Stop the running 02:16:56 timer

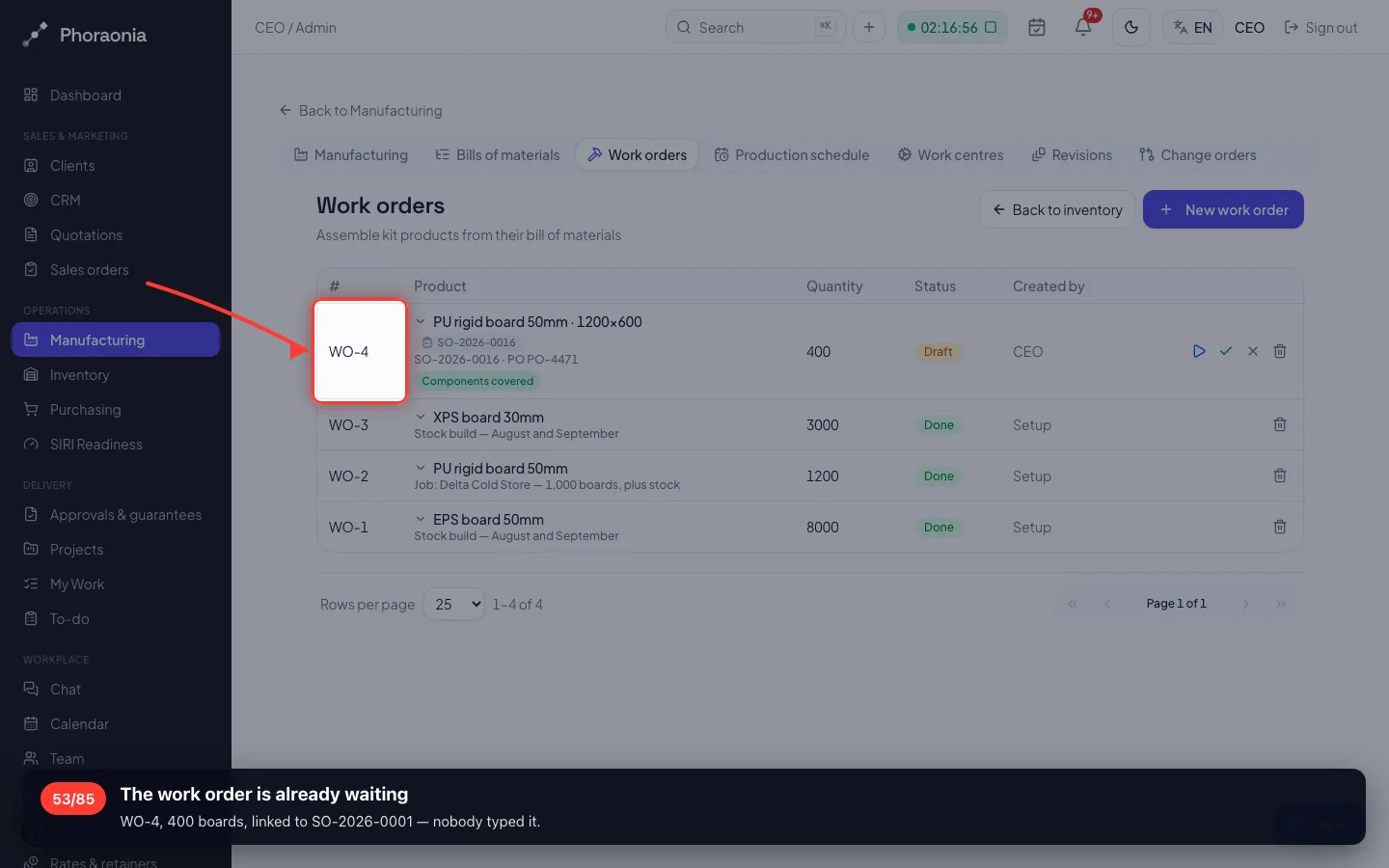click(x=991, y=27)
